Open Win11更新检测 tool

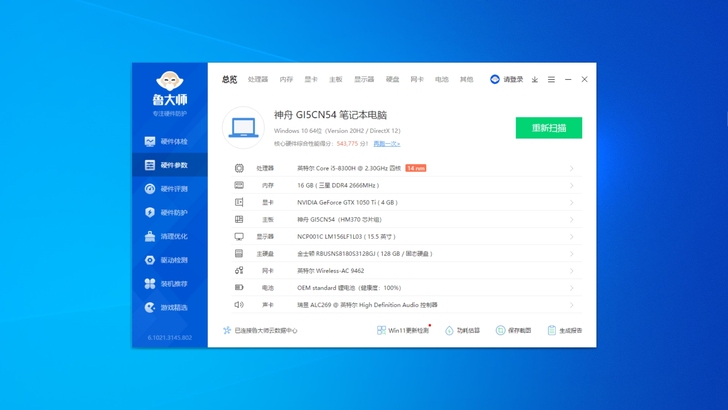coord(403,330)
